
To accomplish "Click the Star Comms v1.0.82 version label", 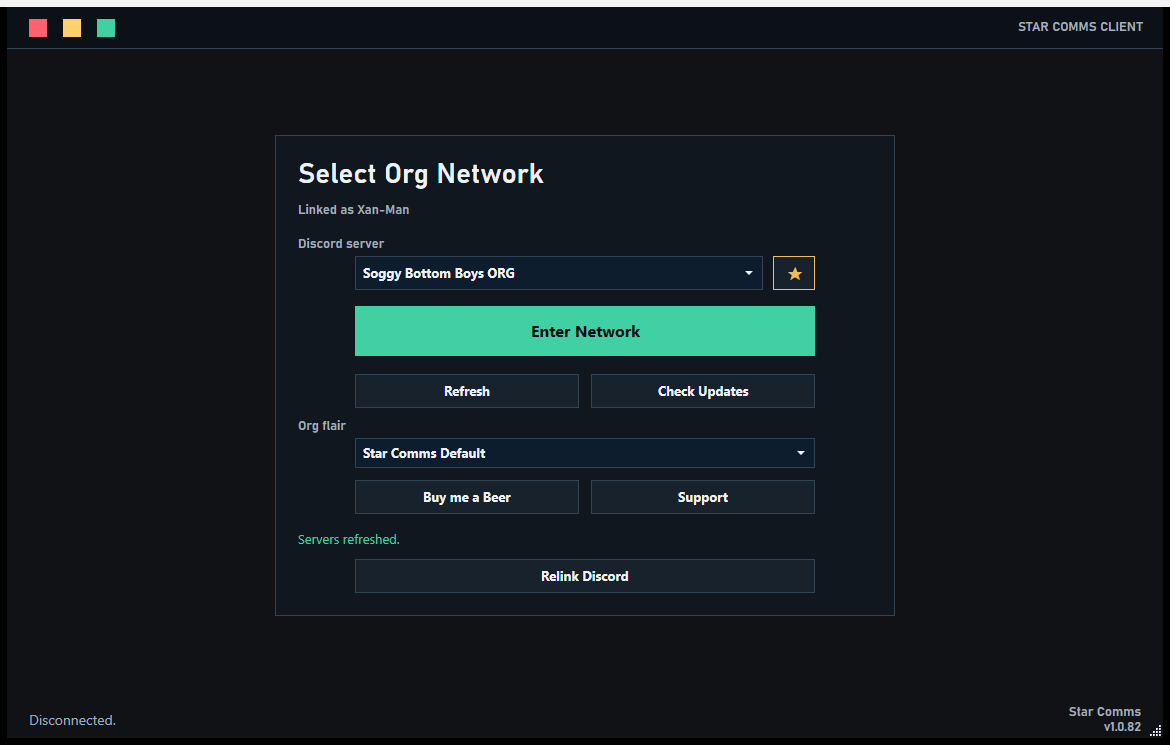I will click(1104, 719).
